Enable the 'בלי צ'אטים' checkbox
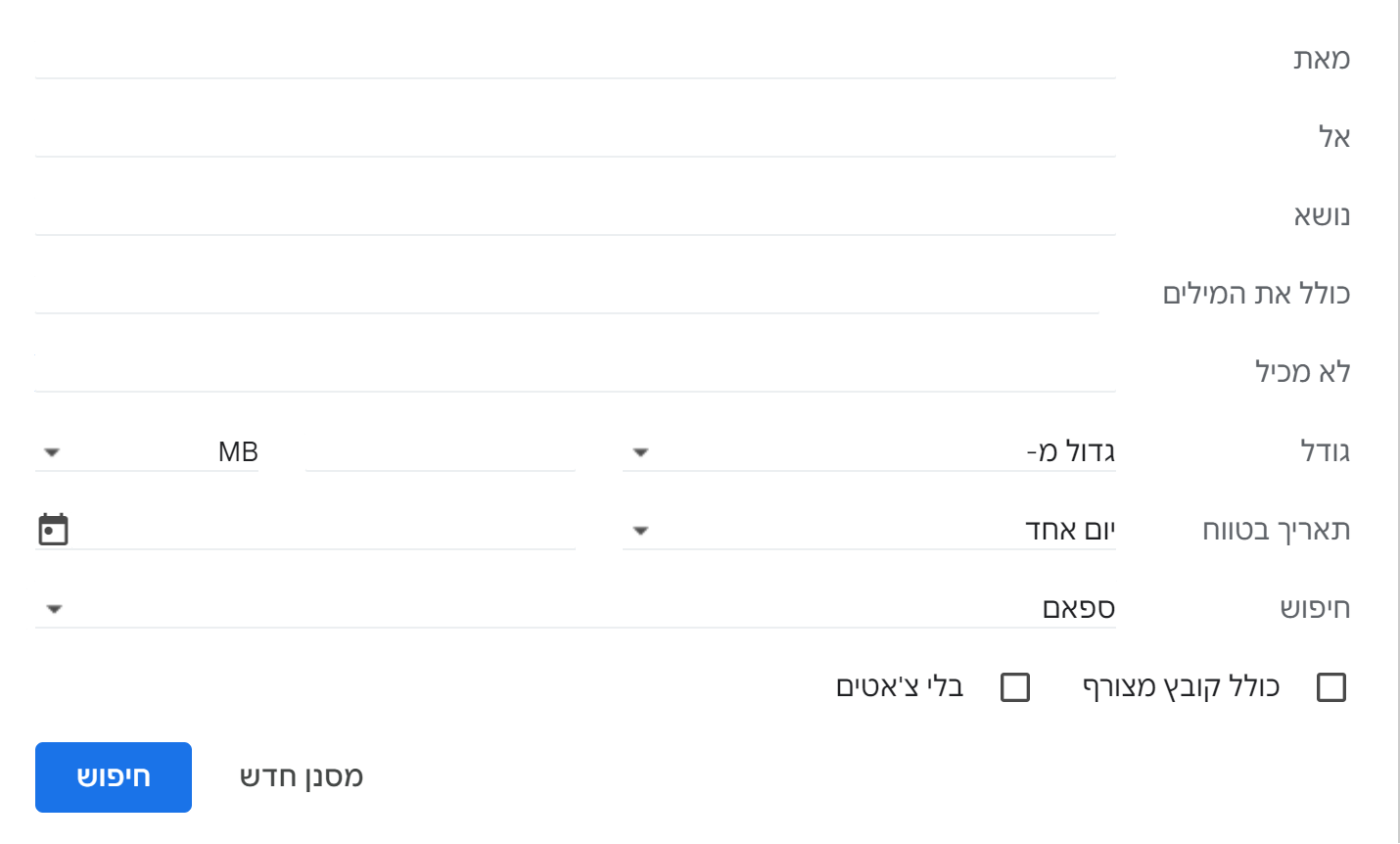 [x=1015, y=687]
